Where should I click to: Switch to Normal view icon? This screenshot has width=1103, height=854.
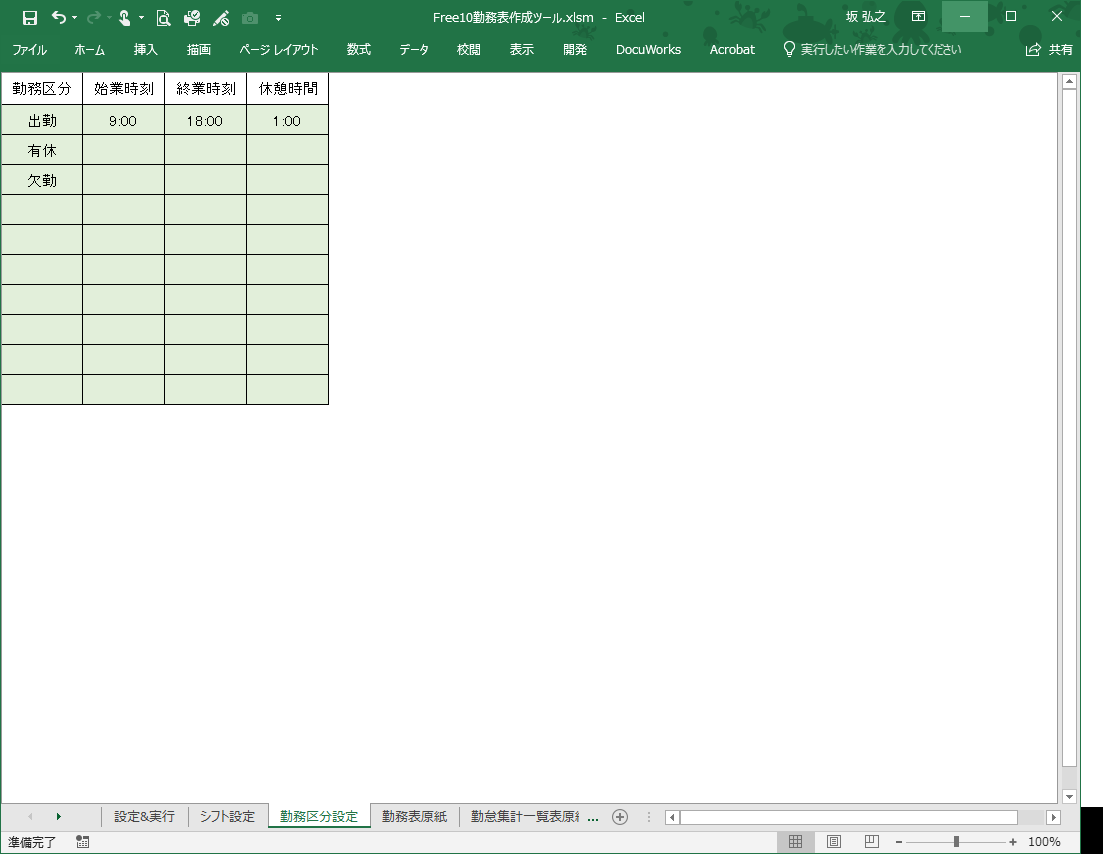pyautogui.click(x=796, y=841)
